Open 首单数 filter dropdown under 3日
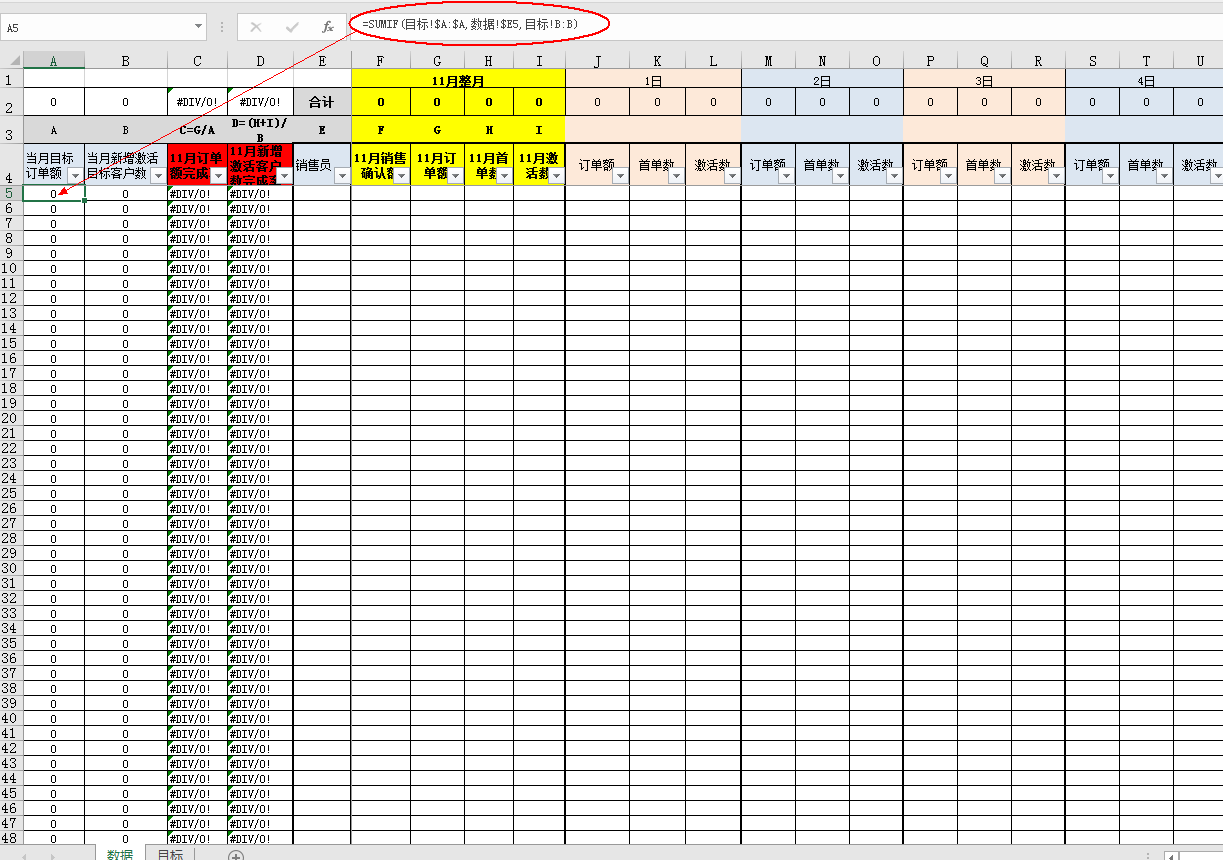 point(1002,175)
